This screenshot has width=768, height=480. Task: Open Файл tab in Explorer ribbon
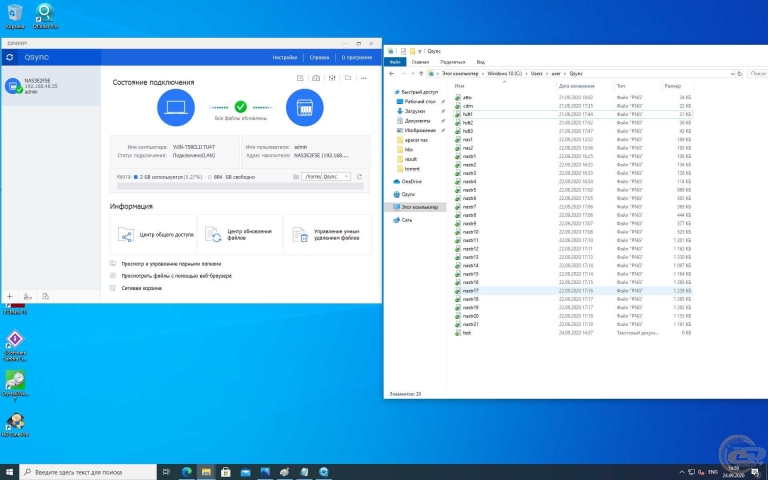click(x=395, y=62)
